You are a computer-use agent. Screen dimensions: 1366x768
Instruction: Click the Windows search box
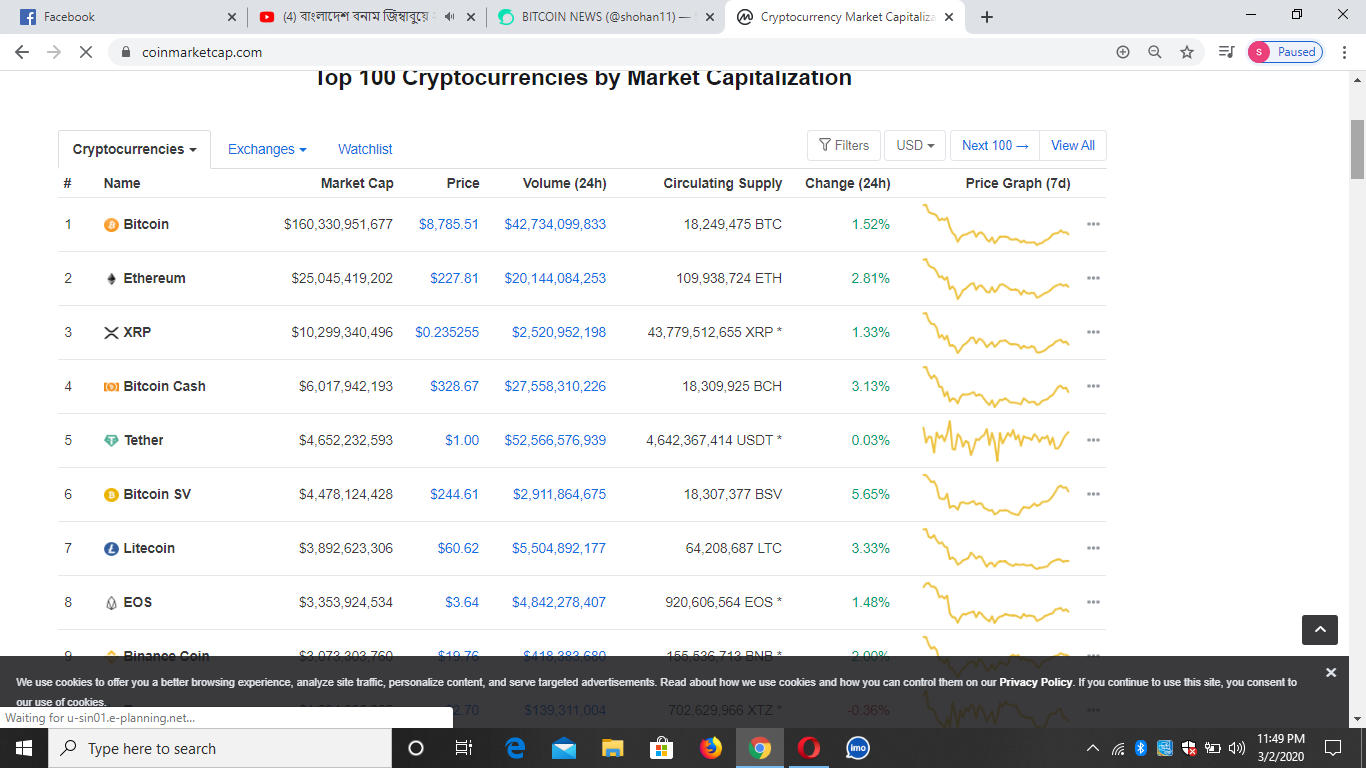click(220, 748)
